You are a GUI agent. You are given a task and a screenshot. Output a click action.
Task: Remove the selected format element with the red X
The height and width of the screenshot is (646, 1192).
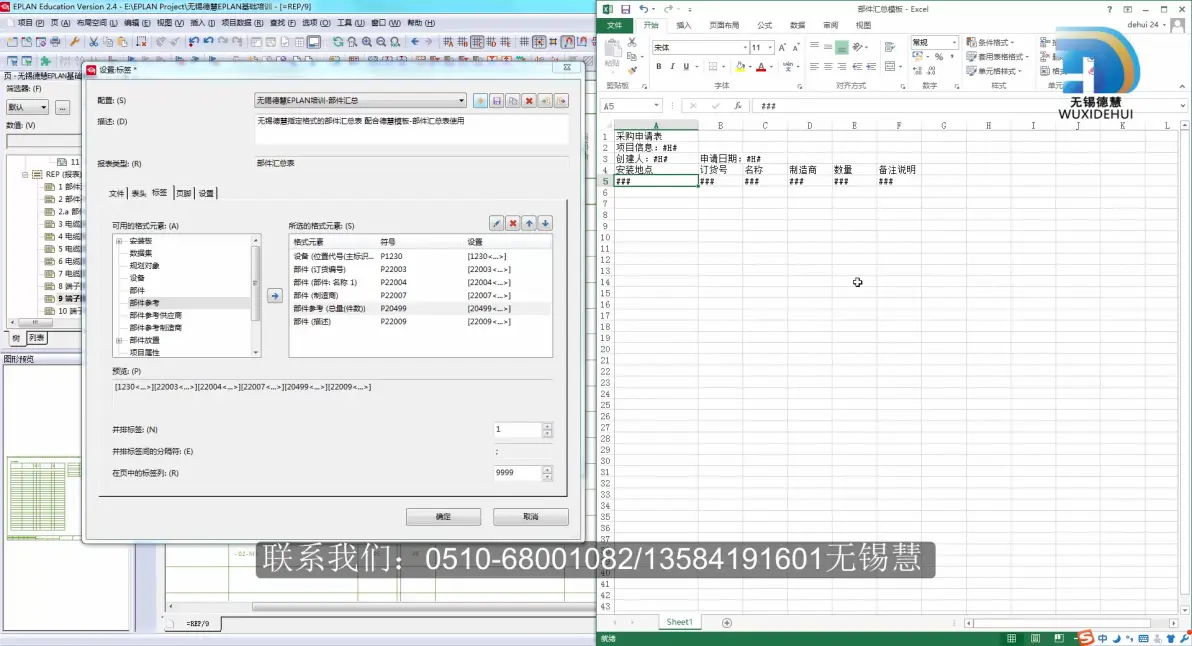pos(513,223)
